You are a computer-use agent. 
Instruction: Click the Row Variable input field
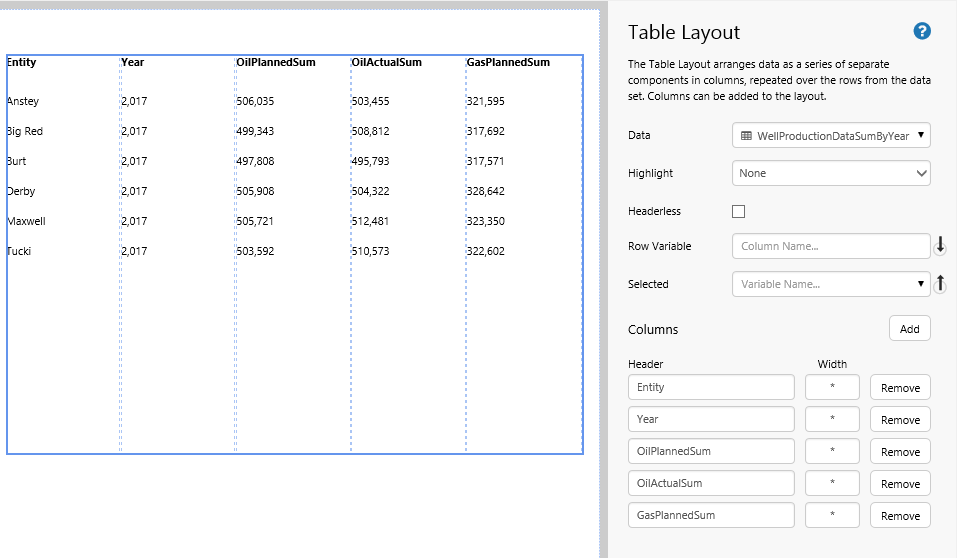click(x=830, y=246)
